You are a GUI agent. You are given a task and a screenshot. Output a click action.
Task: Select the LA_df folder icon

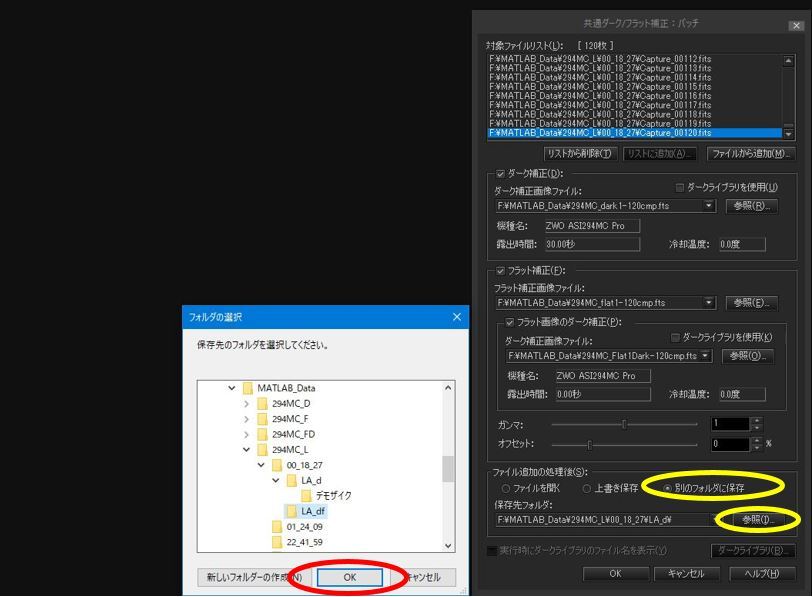[292, 511]
